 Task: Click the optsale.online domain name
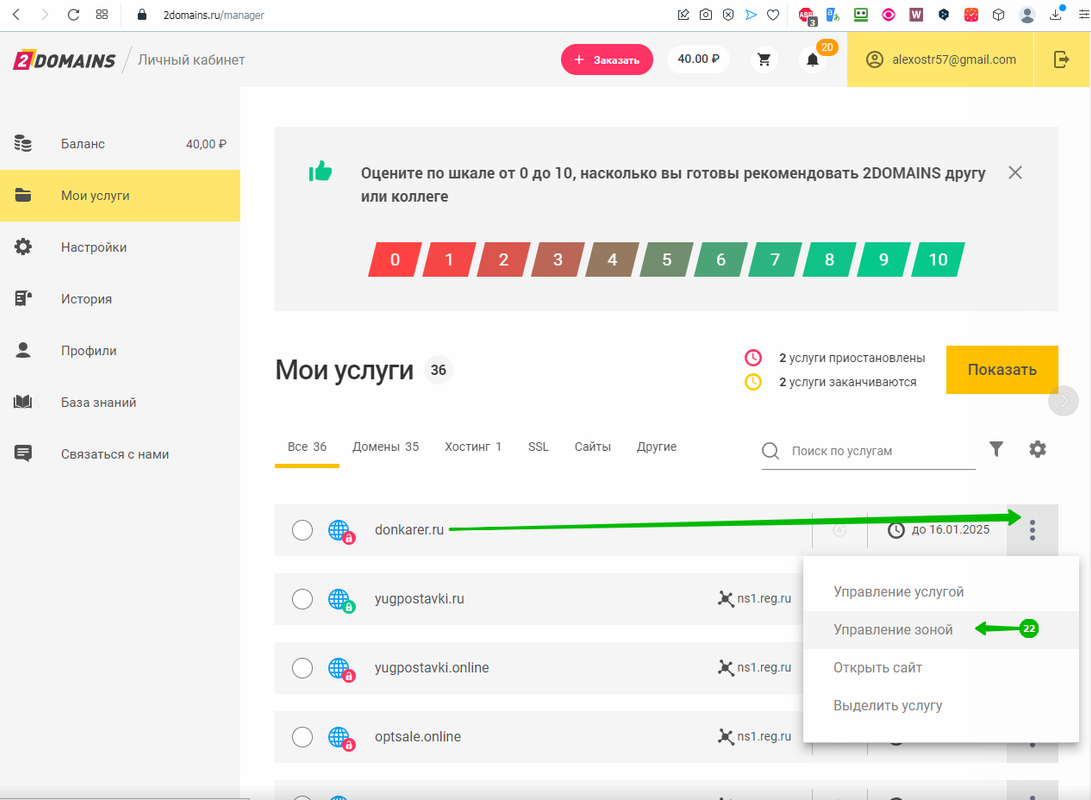pos(417,737)
